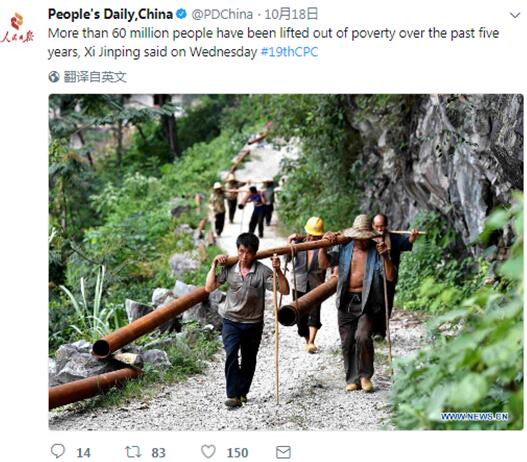Click the yellow hard hat worker in photo
The height and width of the screenshot is (462, 527).
point(310,282)
